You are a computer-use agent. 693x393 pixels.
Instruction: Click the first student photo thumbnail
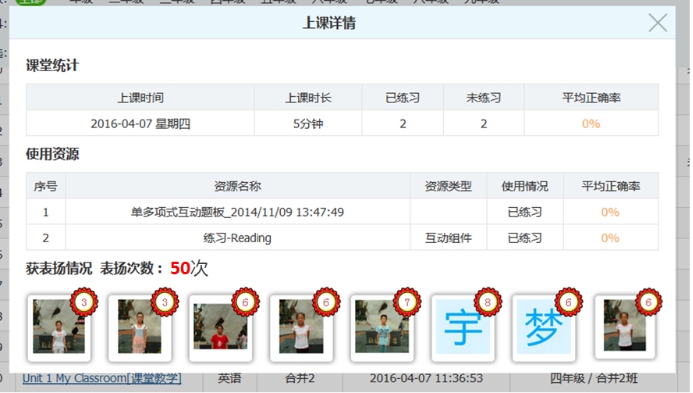point(59,327)
